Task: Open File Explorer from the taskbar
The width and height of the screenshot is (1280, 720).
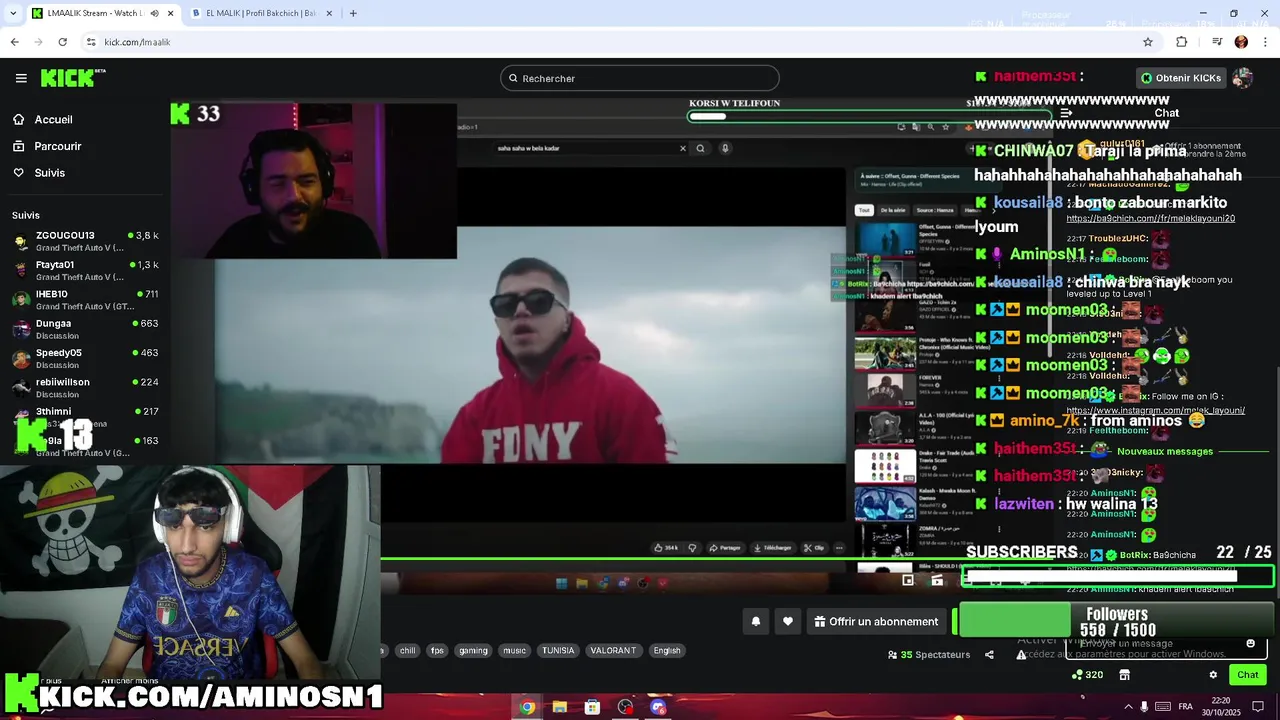Action: pyautogui.click(x=560, y=707)
